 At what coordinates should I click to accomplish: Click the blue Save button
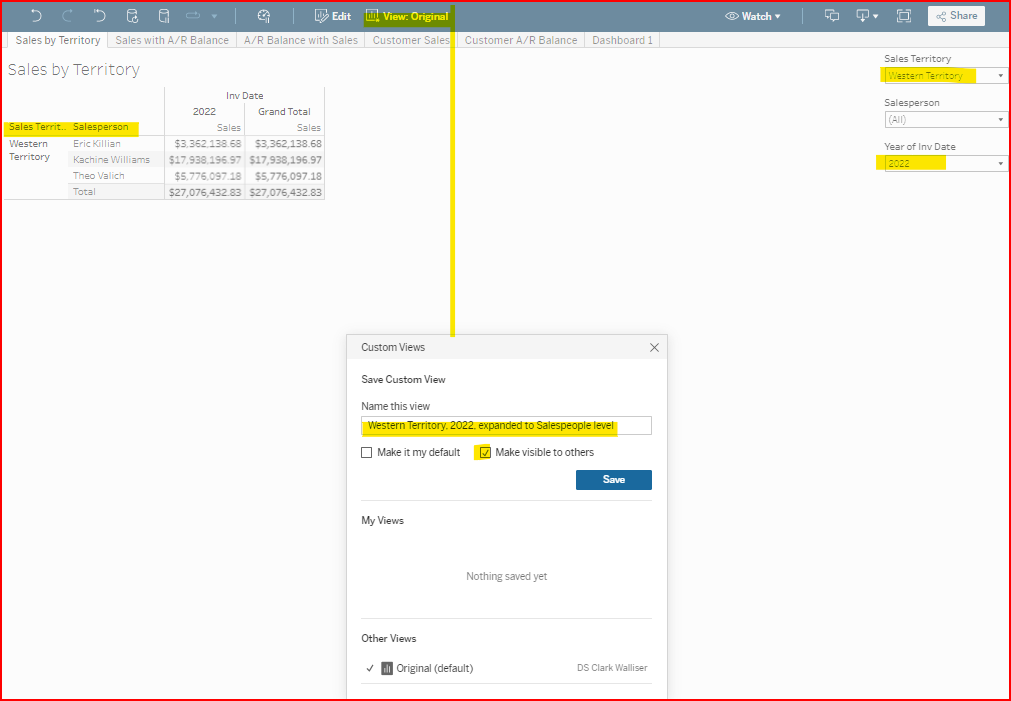613,480
